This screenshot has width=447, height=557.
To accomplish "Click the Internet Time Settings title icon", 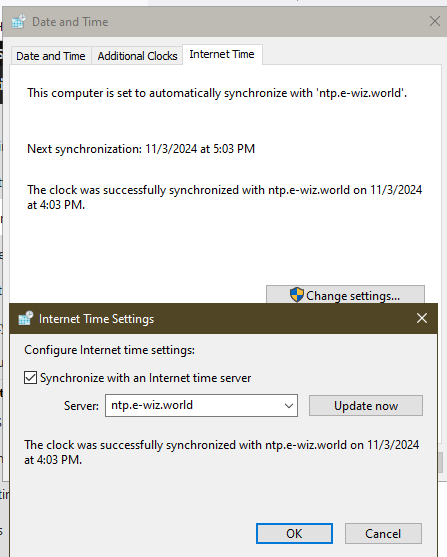I will [x=26, y=318].
